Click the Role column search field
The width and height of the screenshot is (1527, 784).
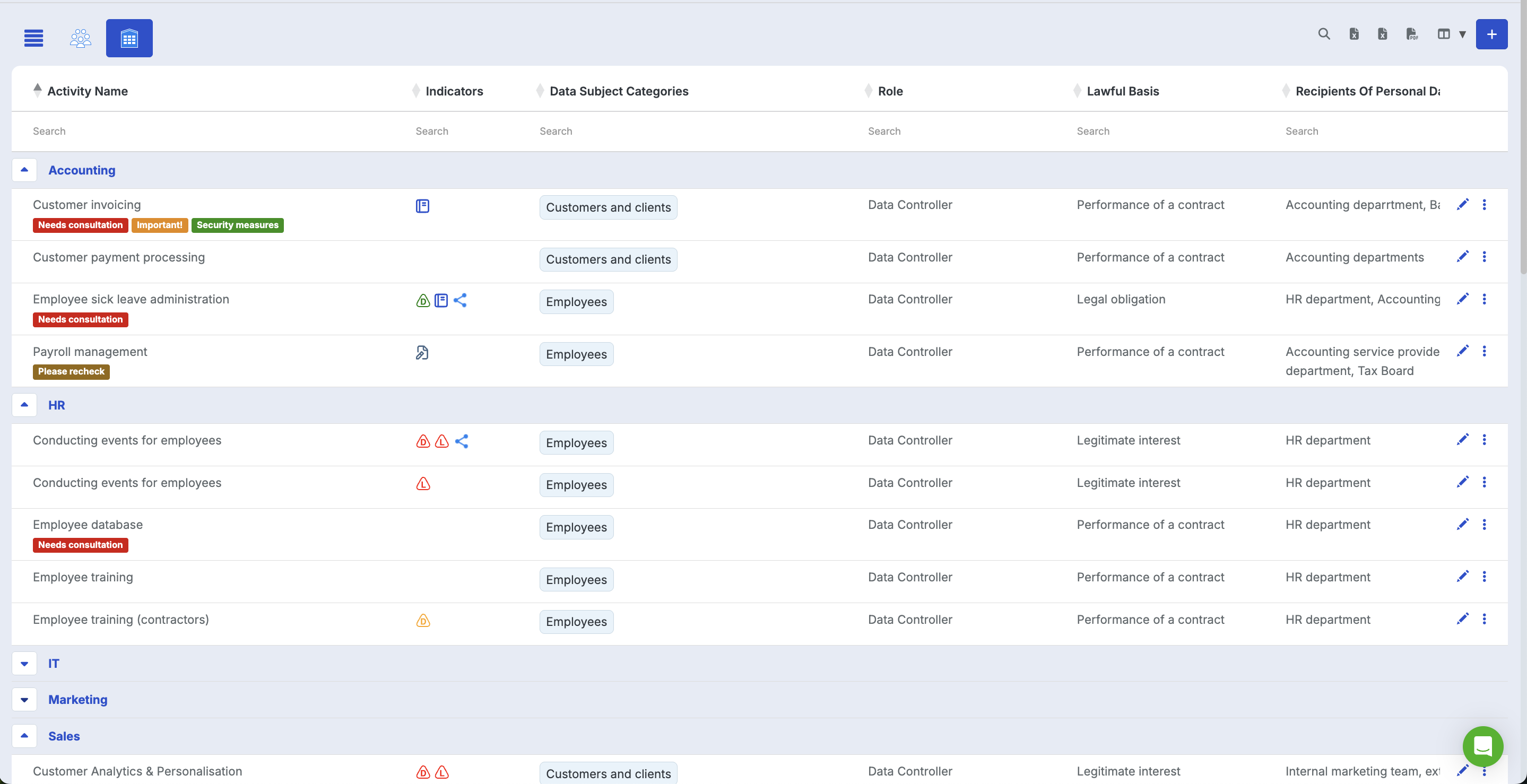[x=962, y=131]
